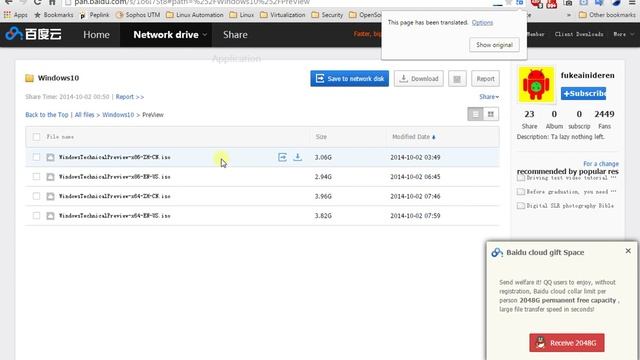
Task: Open the Sophos UTM bookmark
Action: pos(138,15)
